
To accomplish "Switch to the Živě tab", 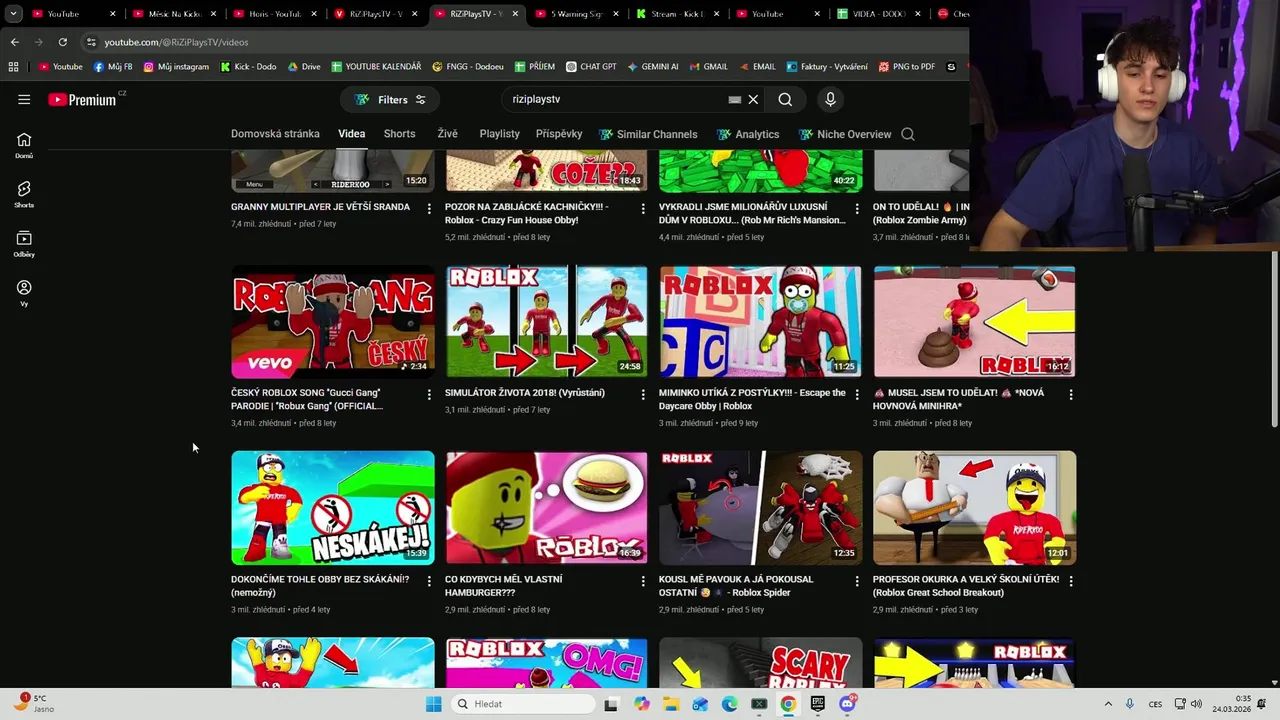I will point(447,134).
